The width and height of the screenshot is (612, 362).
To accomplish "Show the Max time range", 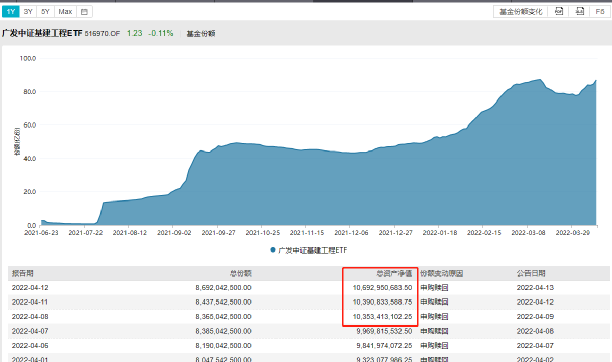I will click(65, 12).
